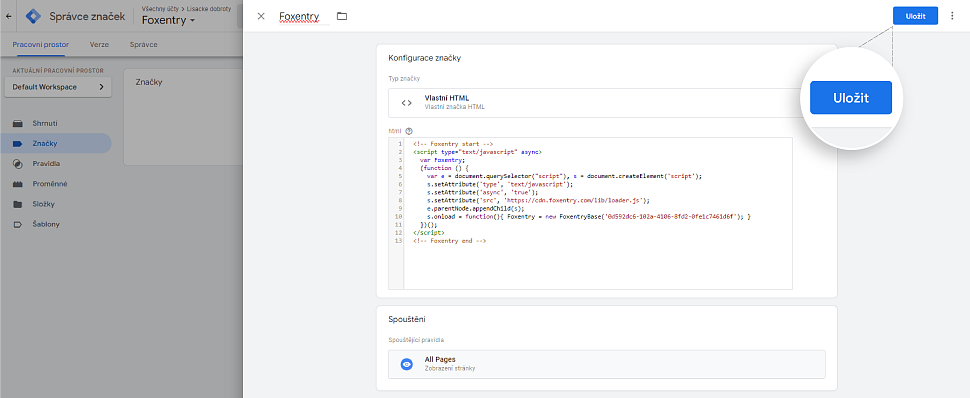Click the custom HTML code brackets icon
The height and width of the screenshot is (398, 970).
pyautogui.click(x=406, y=103)
